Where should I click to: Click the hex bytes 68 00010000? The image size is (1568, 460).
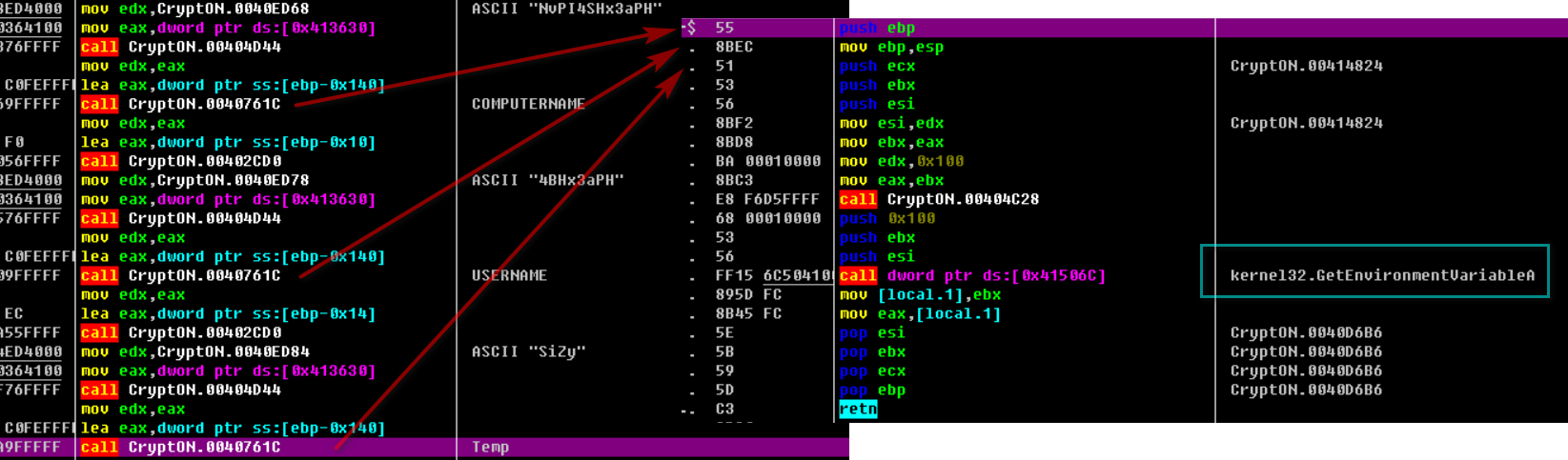coord(767,218)
